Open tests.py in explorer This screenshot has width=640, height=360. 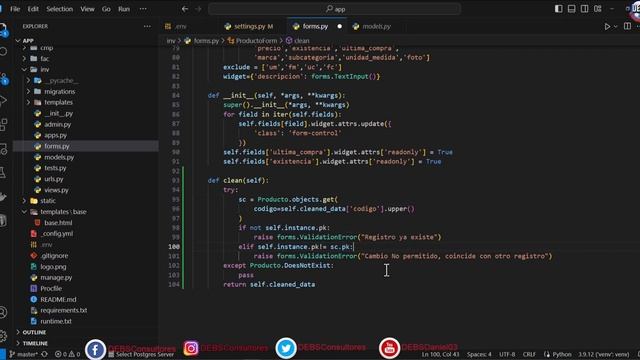coord(55,168)
